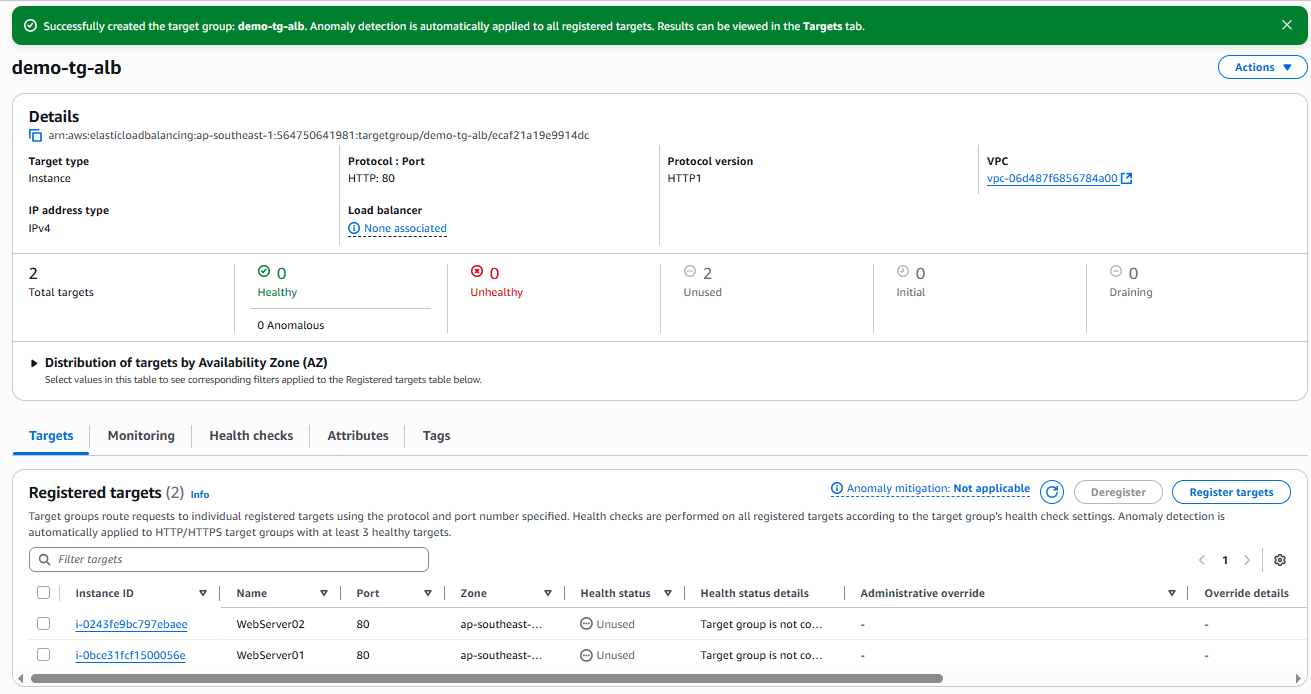
Task: Open the Monitoring tab
Action: pos(141,436)
